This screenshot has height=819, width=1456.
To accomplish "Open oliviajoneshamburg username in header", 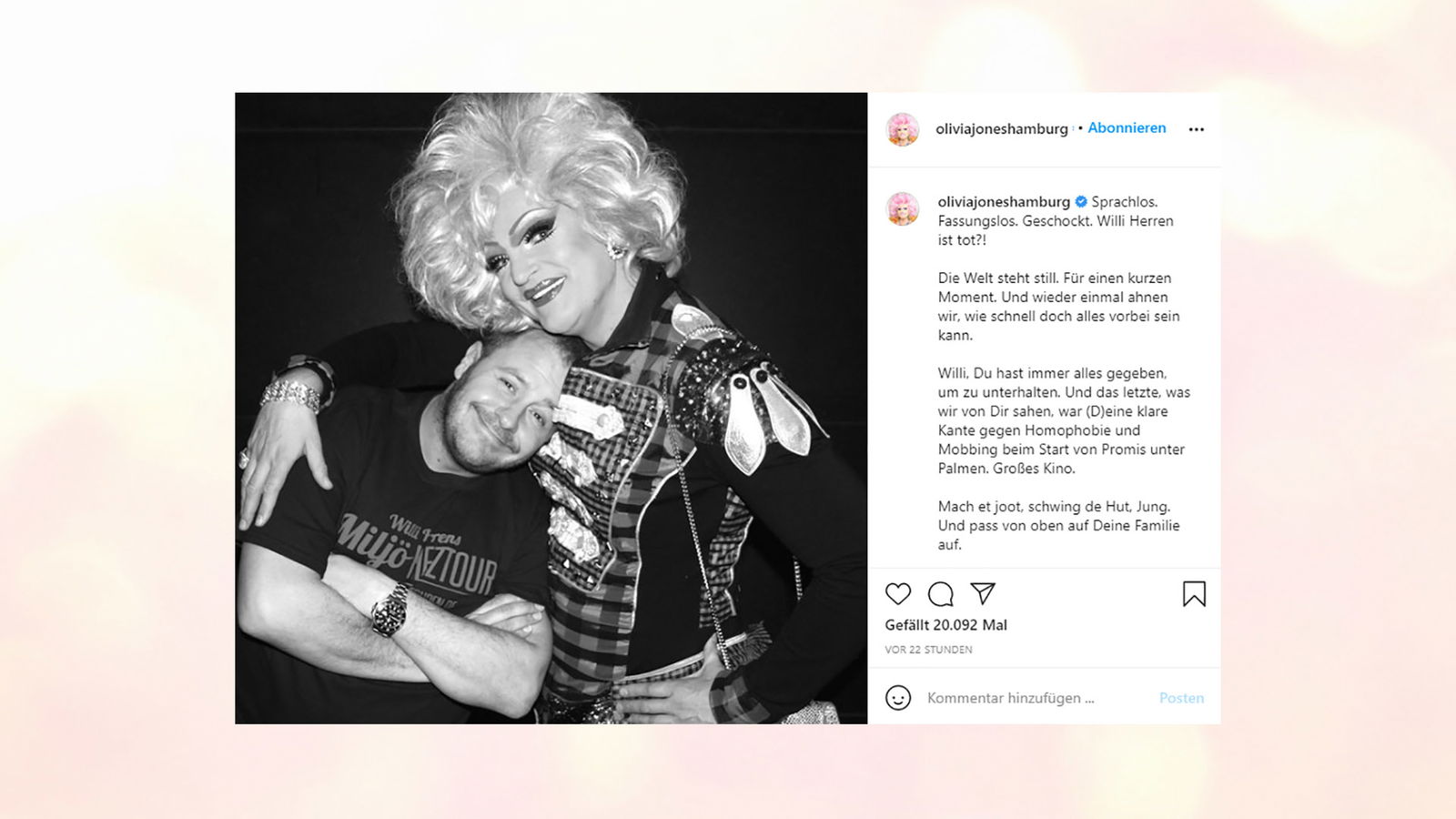I will (1002, 129).
